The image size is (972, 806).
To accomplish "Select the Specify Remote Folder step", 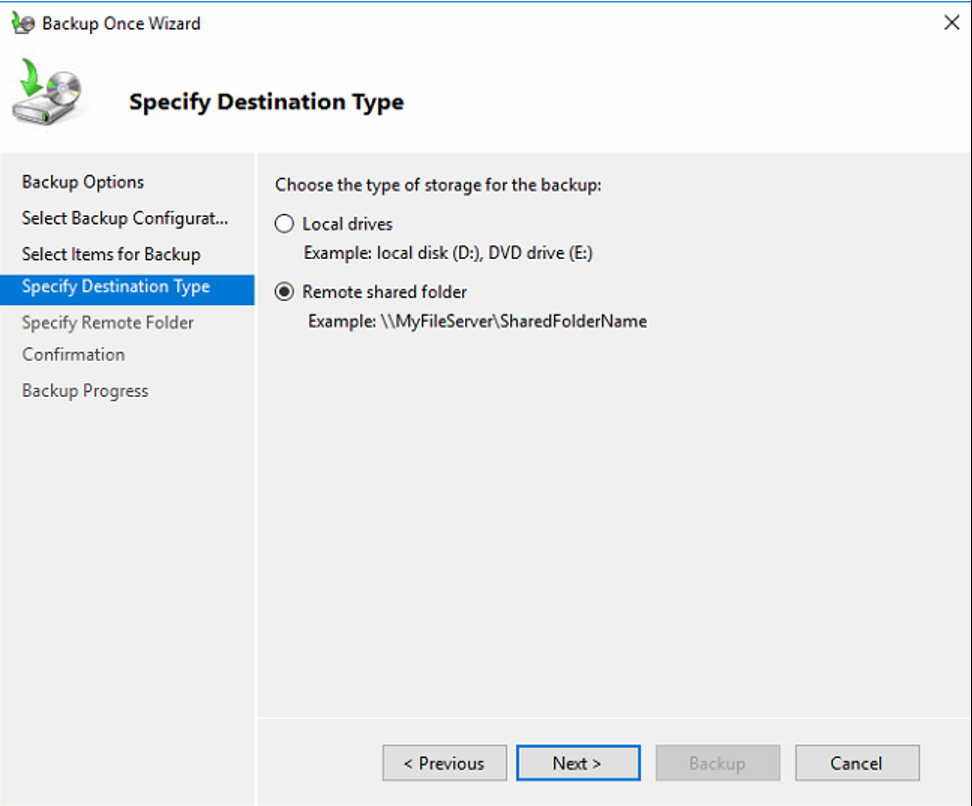I will click(108, 322).
